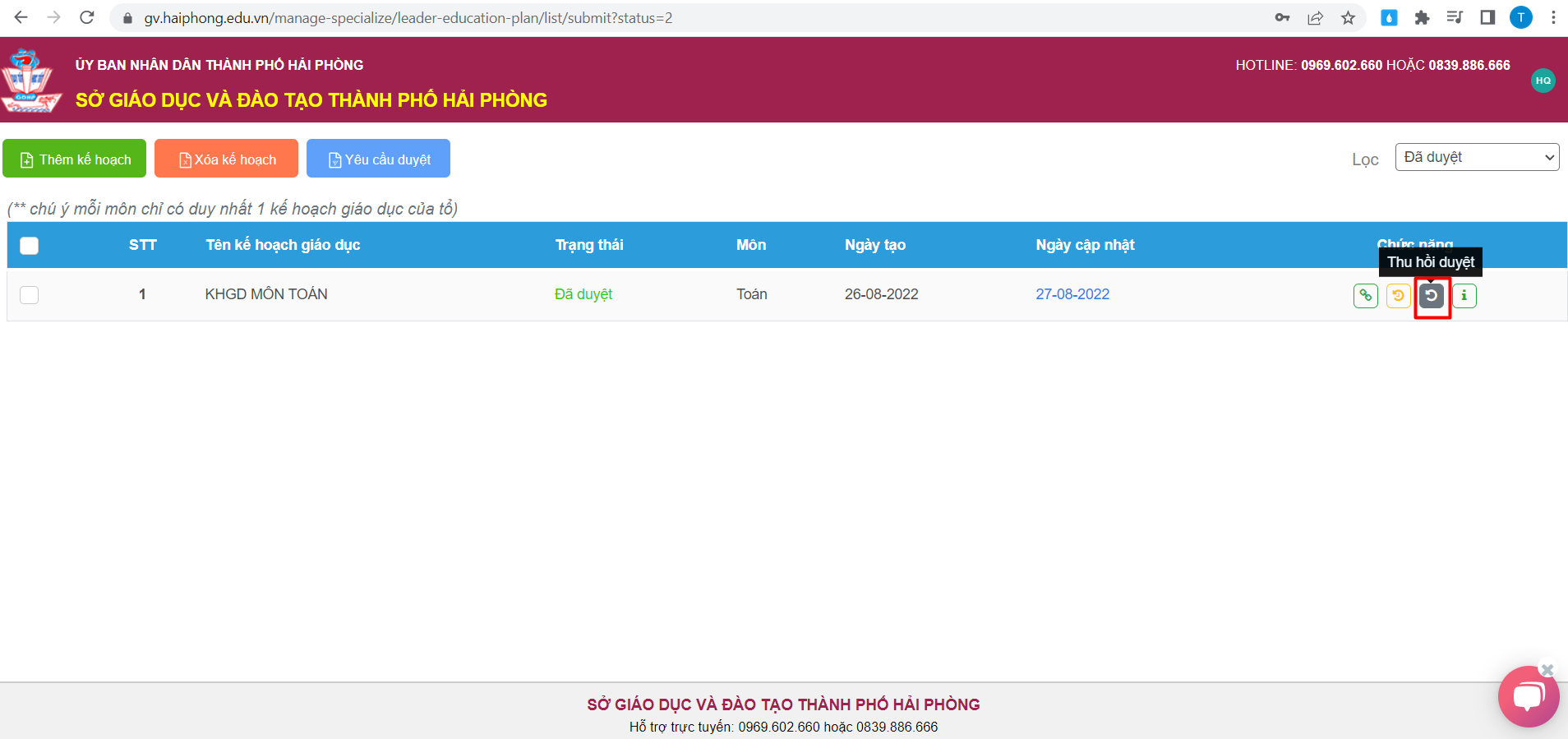Click the blue droplet extension icon
The width and height of the screenshot is (1568, 739).
(x=1389, y=18)
